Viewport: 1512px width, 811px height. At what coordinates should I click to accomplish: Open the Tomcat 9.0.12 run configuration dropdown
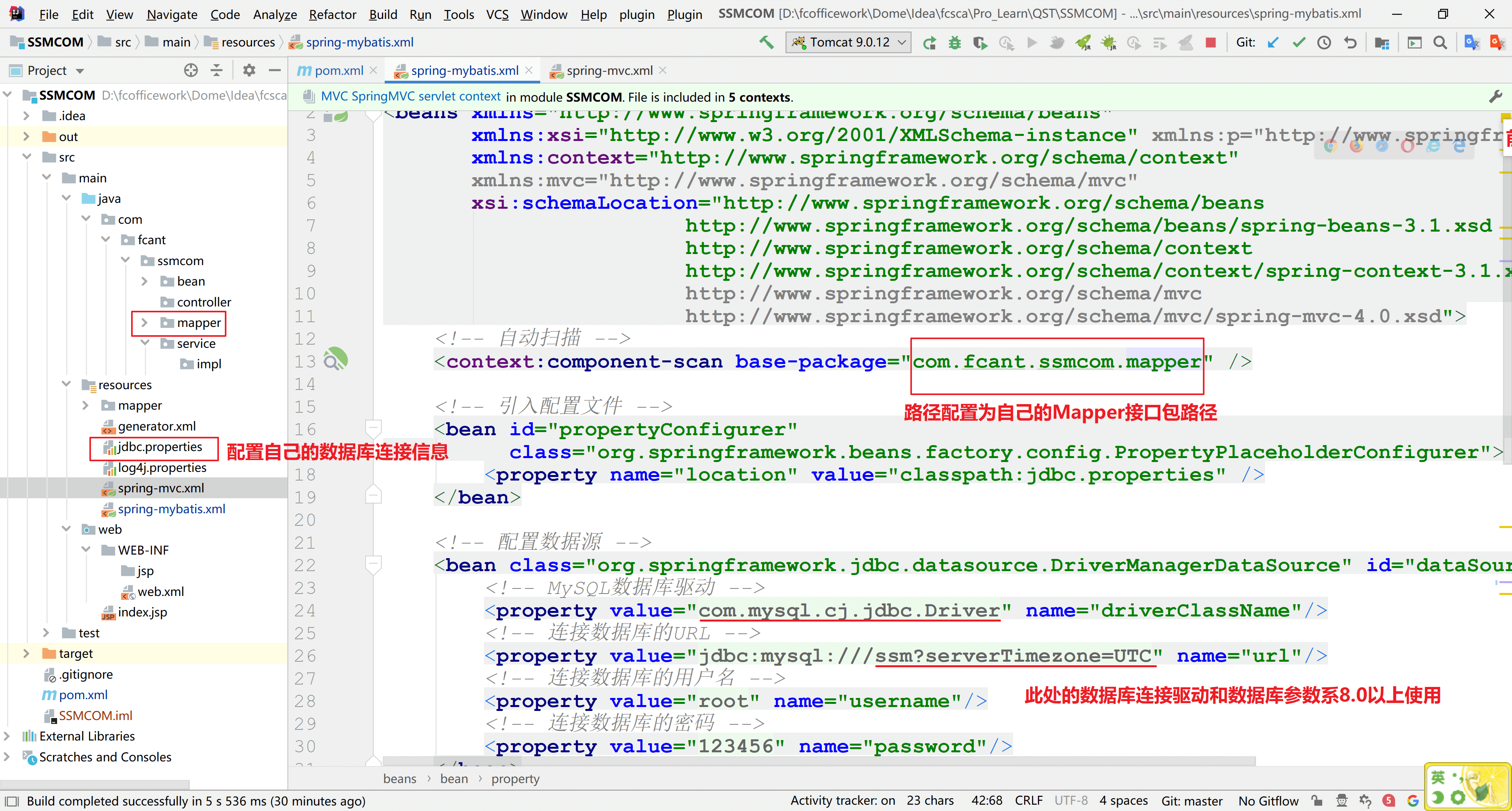pos(849,42)
